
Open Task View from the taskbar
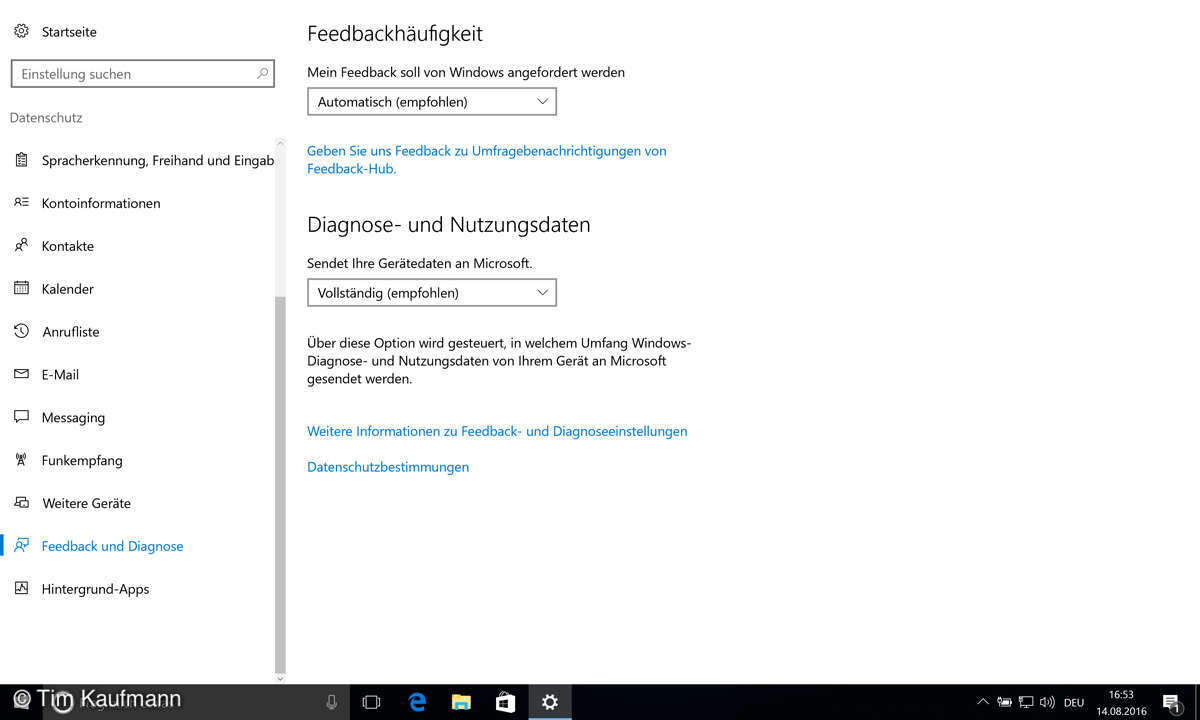point(371,702)
